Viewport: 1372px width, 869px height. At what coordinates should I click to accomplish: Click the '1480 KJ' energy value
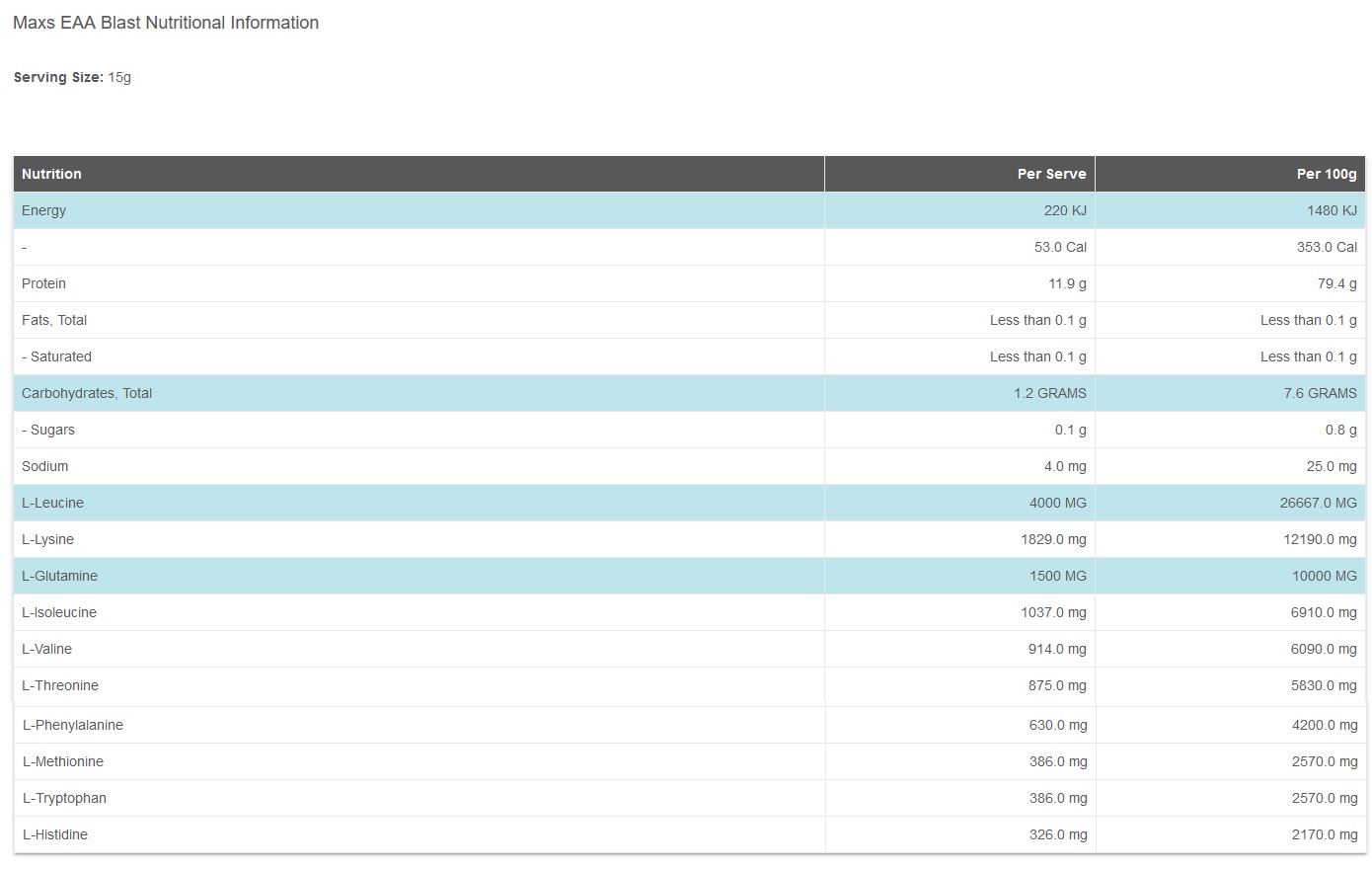(x=1332, y=210)
